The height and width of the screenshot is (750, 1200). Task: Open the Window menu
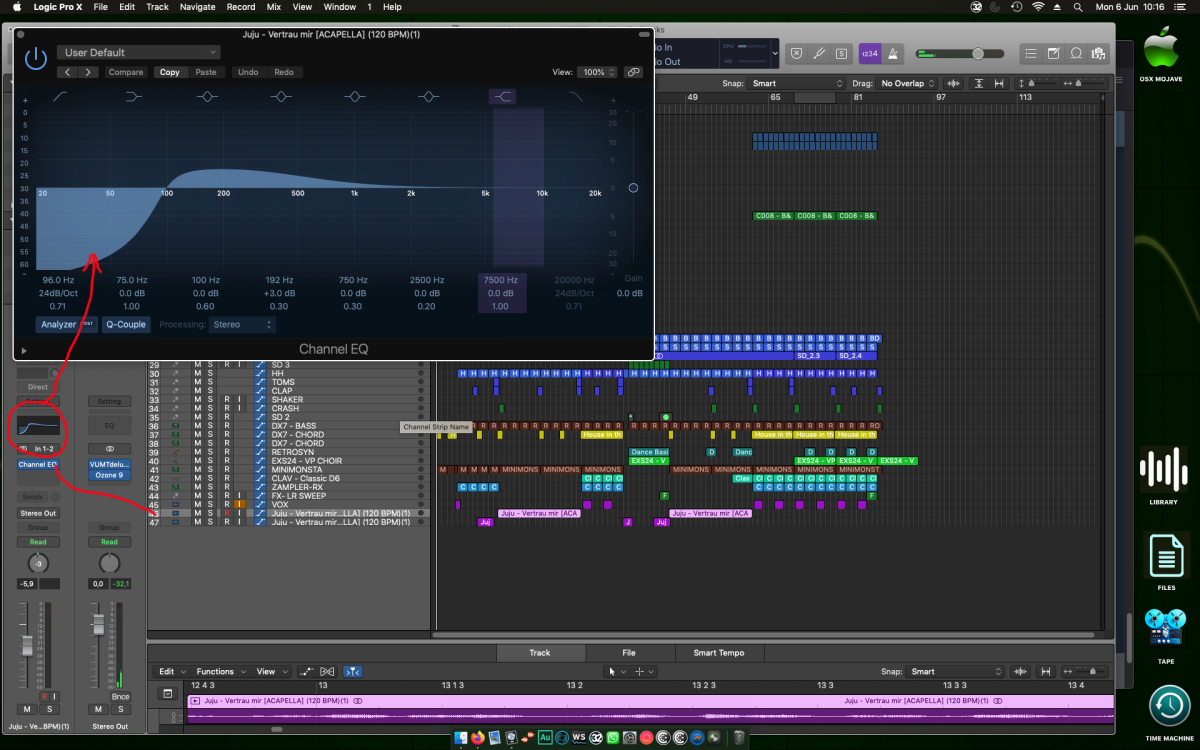340,7
